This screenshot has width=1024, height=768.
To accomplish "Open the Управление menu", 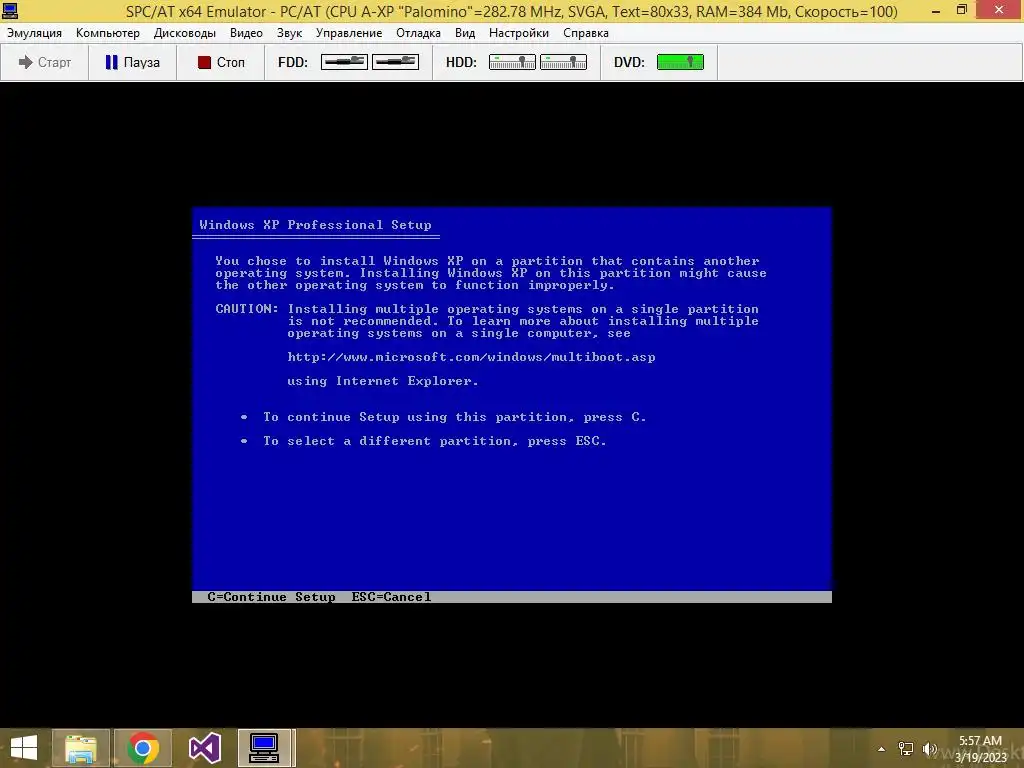I will tap(349, 33).
